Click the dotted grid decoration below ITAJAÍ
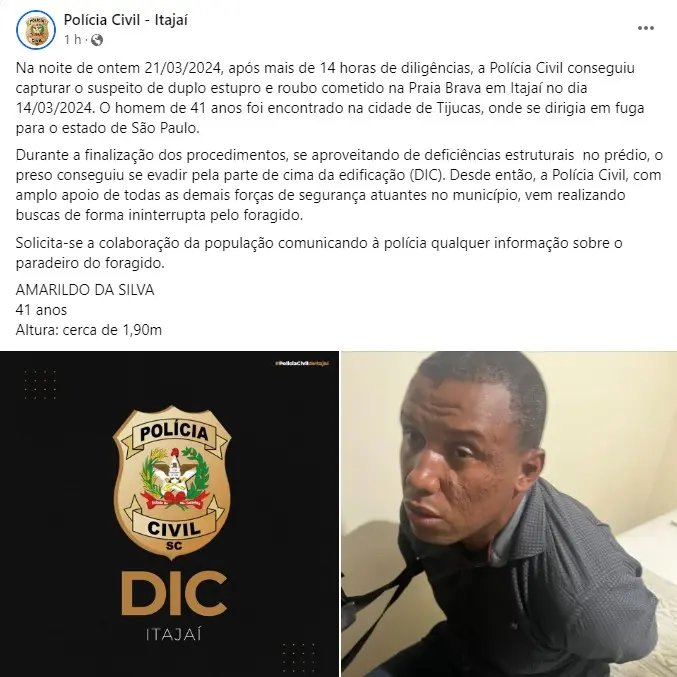 coord(299,658)
